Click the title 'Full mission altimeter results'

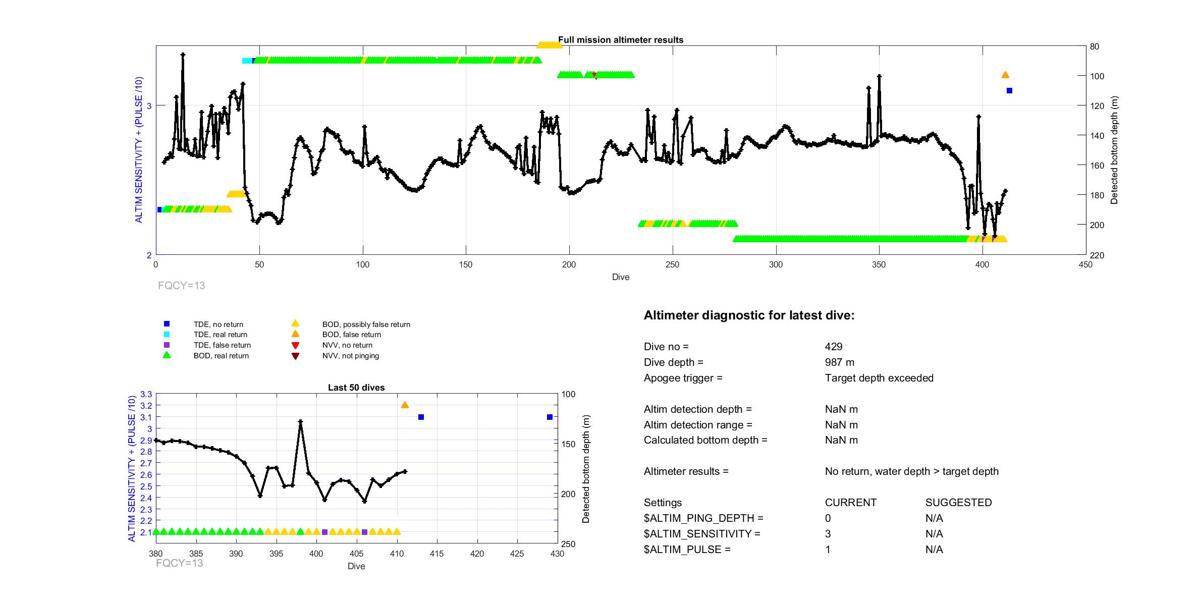621,40
